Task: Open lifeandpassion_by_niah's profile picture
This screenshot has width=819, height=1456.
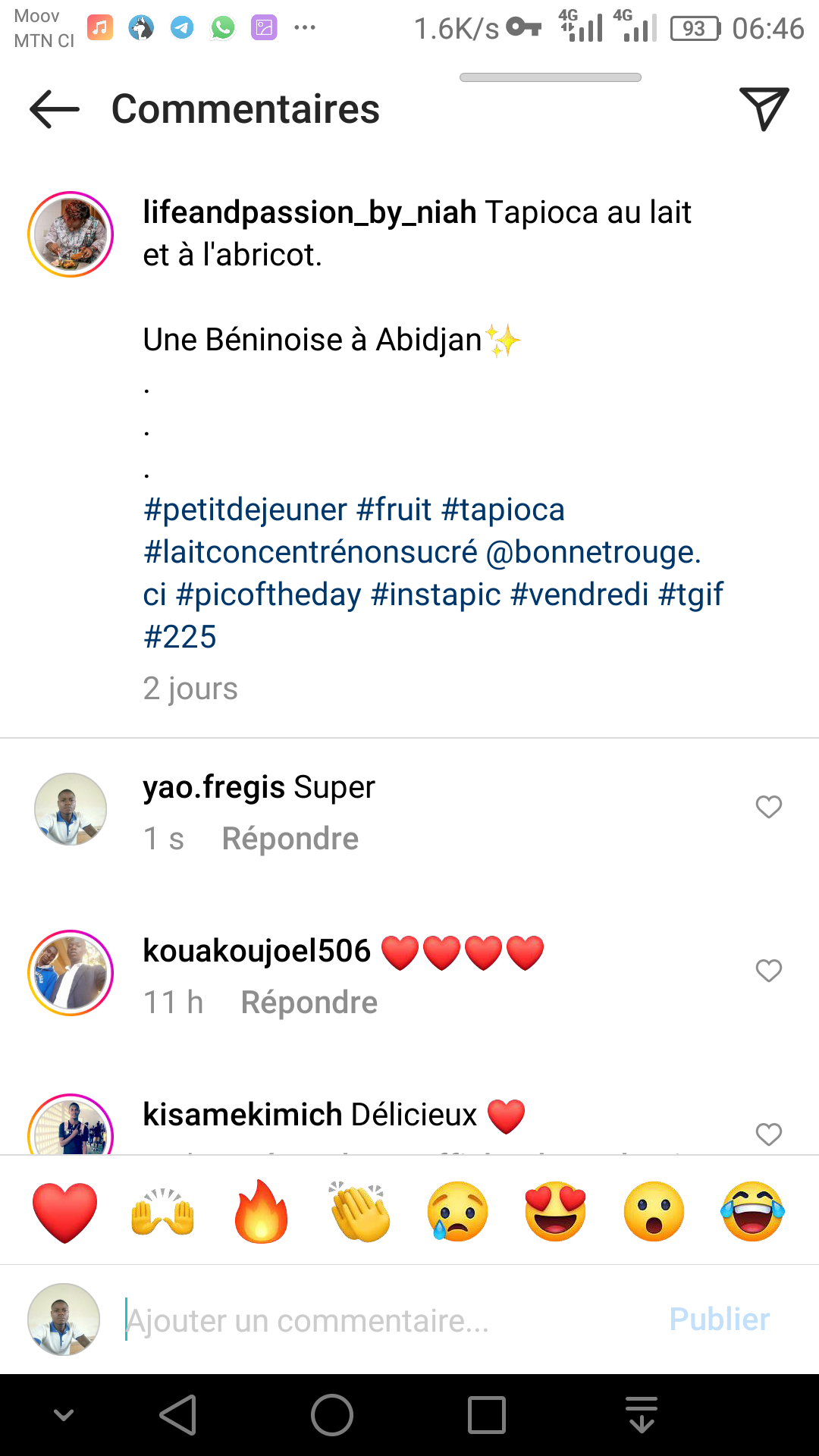Action: [x=71, y=234]
